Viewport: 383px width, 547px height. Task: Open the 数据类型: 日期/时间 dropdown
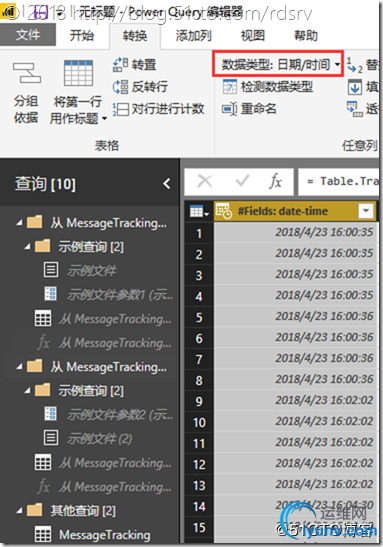[x=278, y=64]
